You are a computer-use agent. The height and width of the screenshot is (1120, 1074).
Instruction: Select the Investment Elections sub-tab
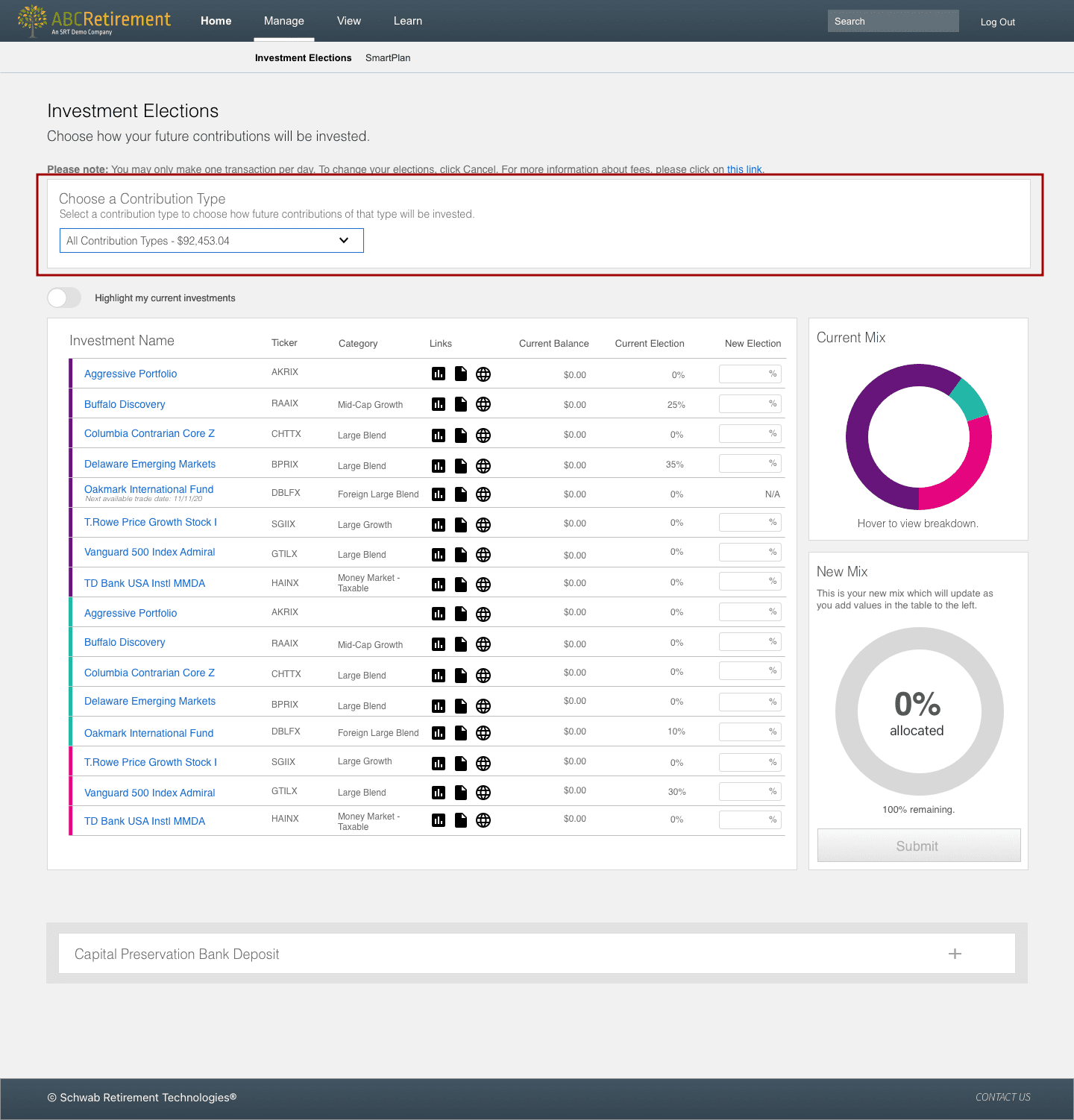tap(303, 57)
